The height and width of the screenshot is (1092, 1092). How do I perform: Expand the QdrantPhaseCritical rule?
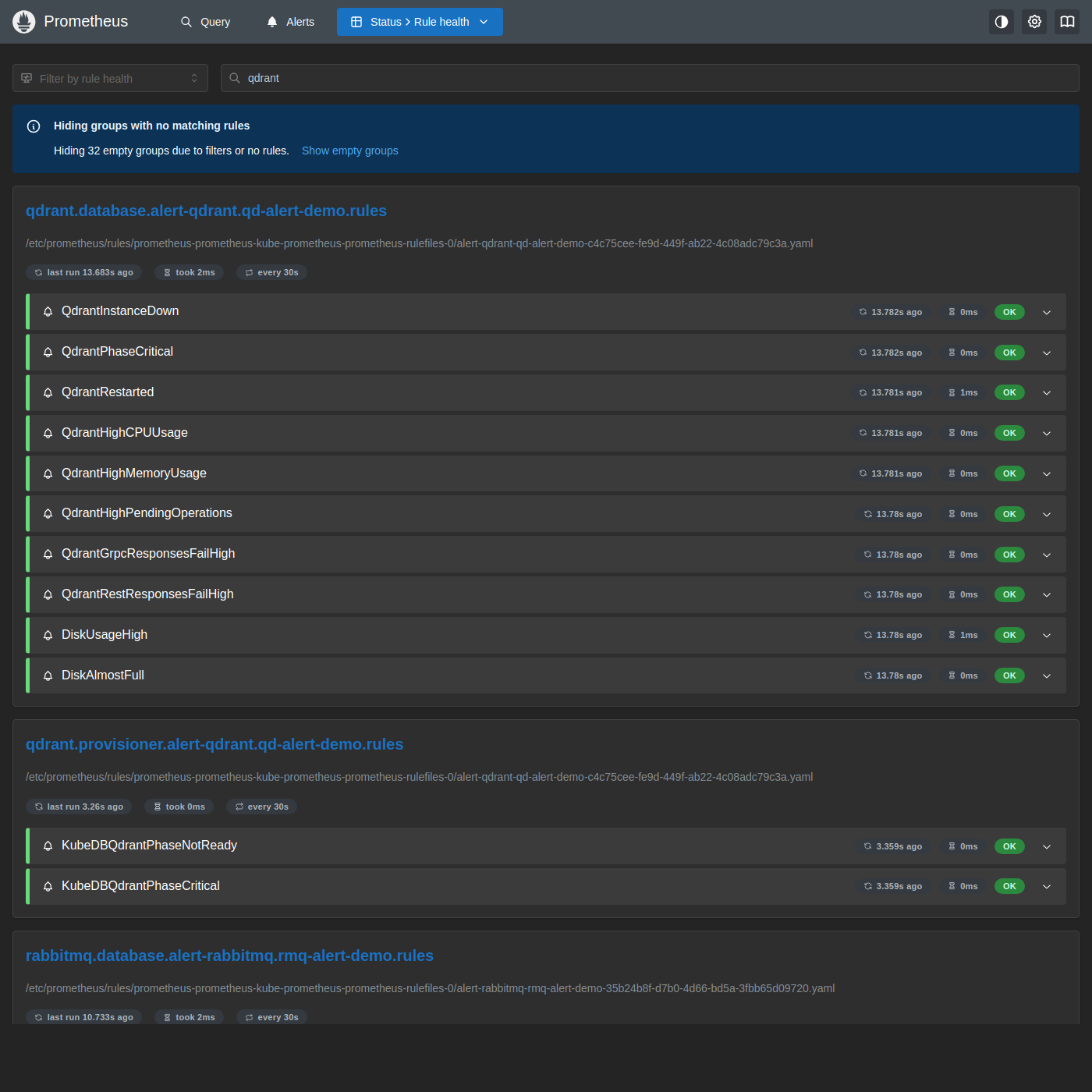coord(1047,353)
